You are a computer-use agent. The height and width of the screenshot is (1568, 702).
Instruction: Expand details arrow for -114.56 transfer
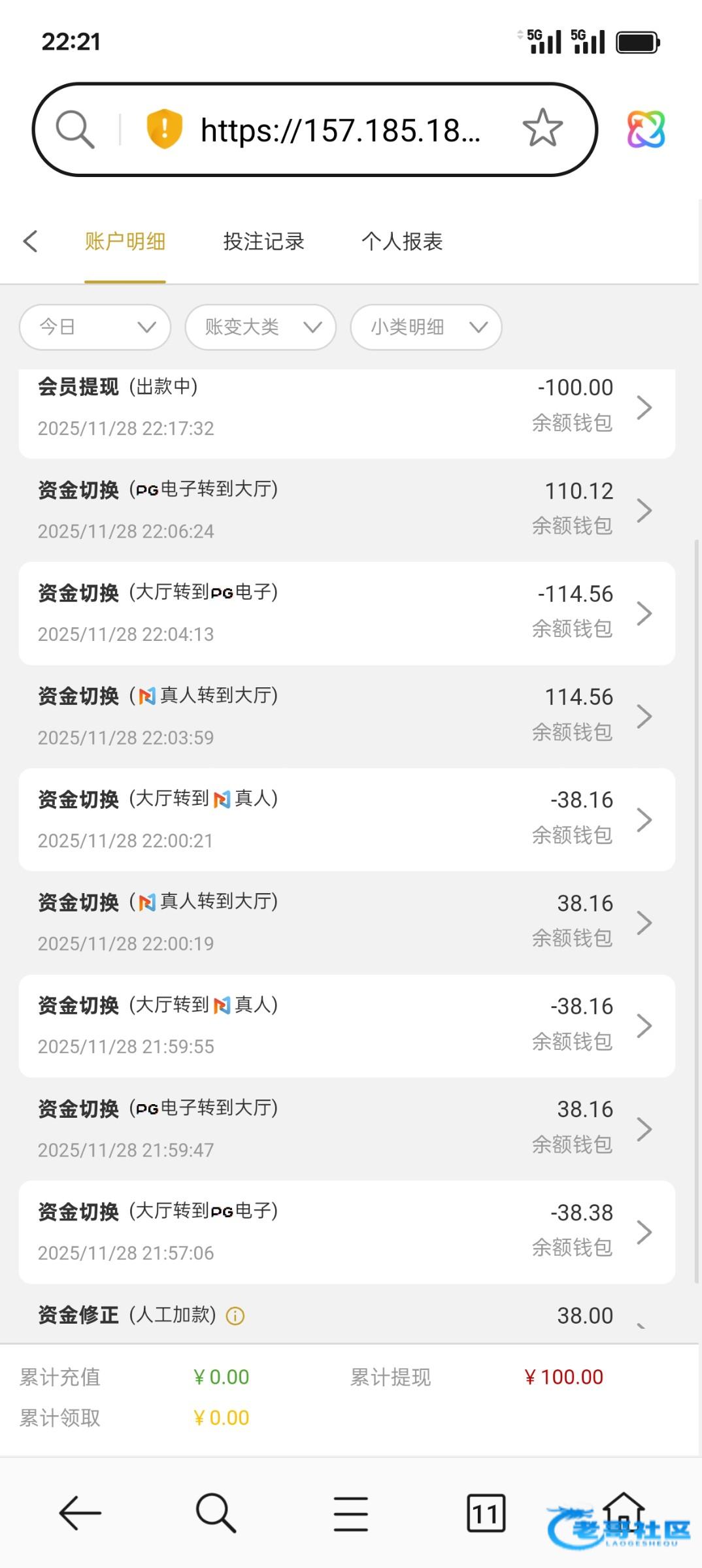pos(644,613)
